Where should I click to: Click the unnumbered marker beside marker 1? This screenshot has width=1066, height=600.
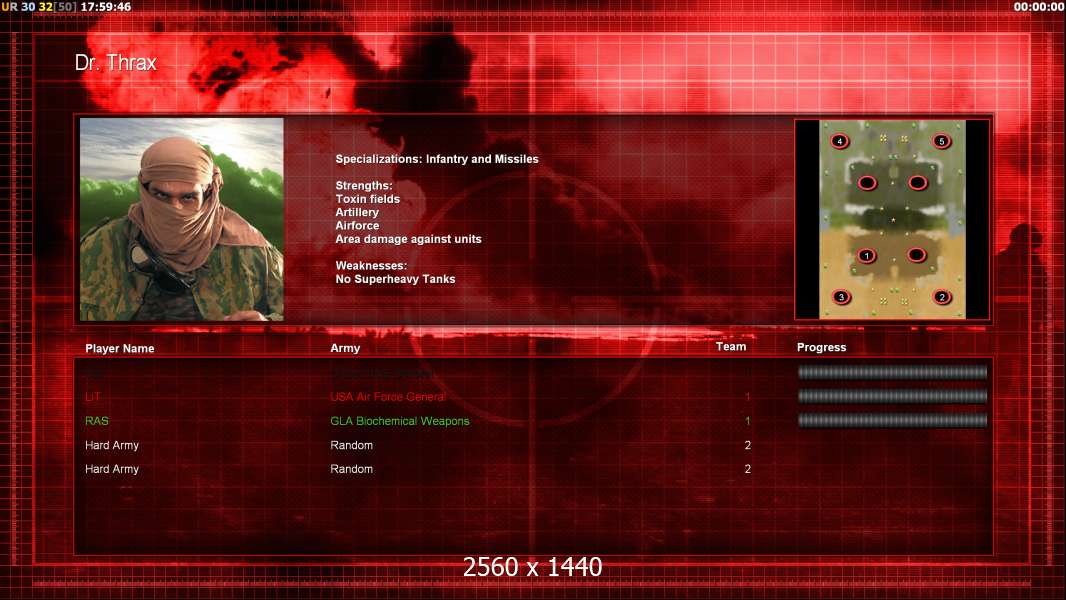[x=916, y=255]
